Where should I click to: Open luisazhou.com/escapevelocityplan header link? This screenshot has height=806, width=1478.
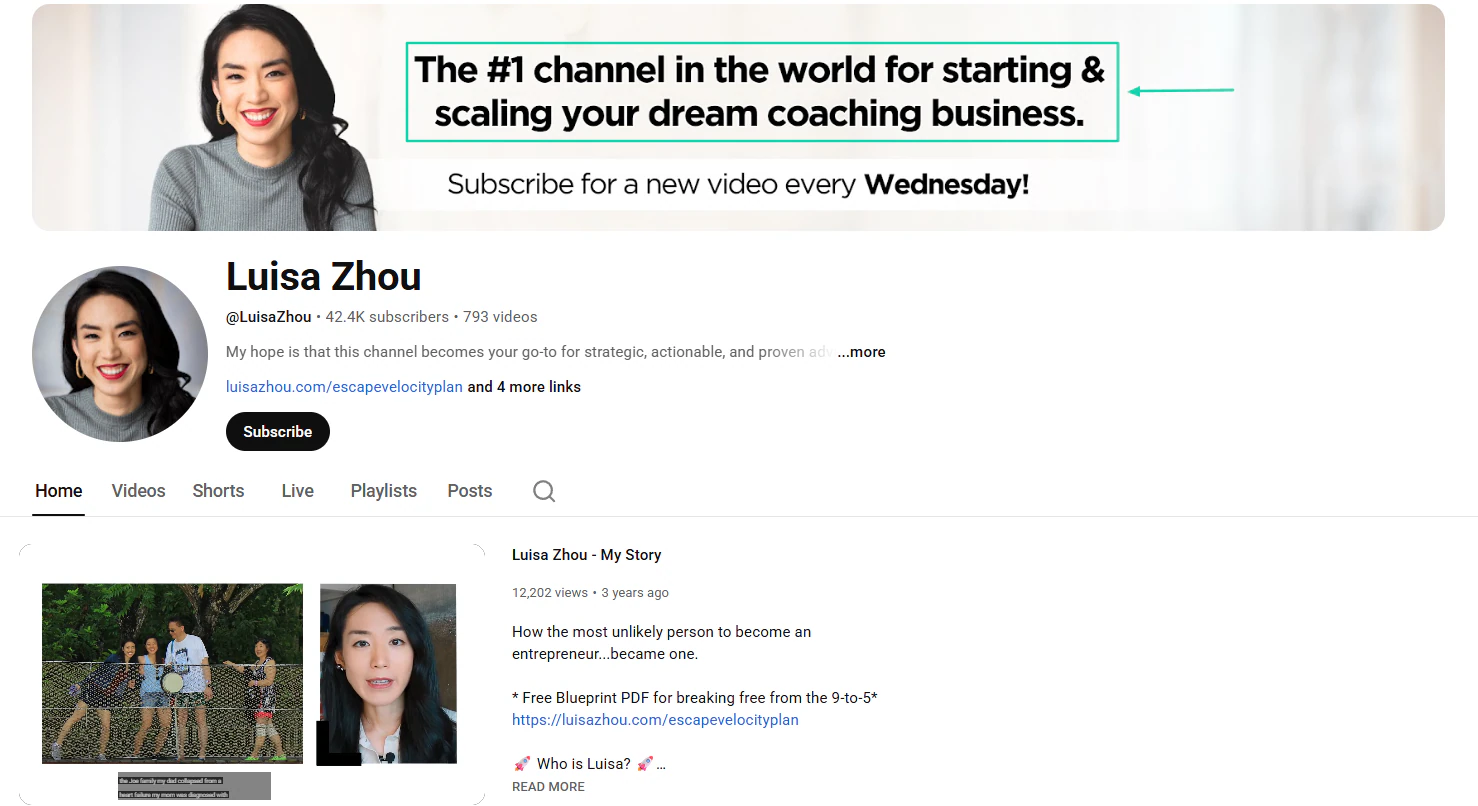pos(344,387)
